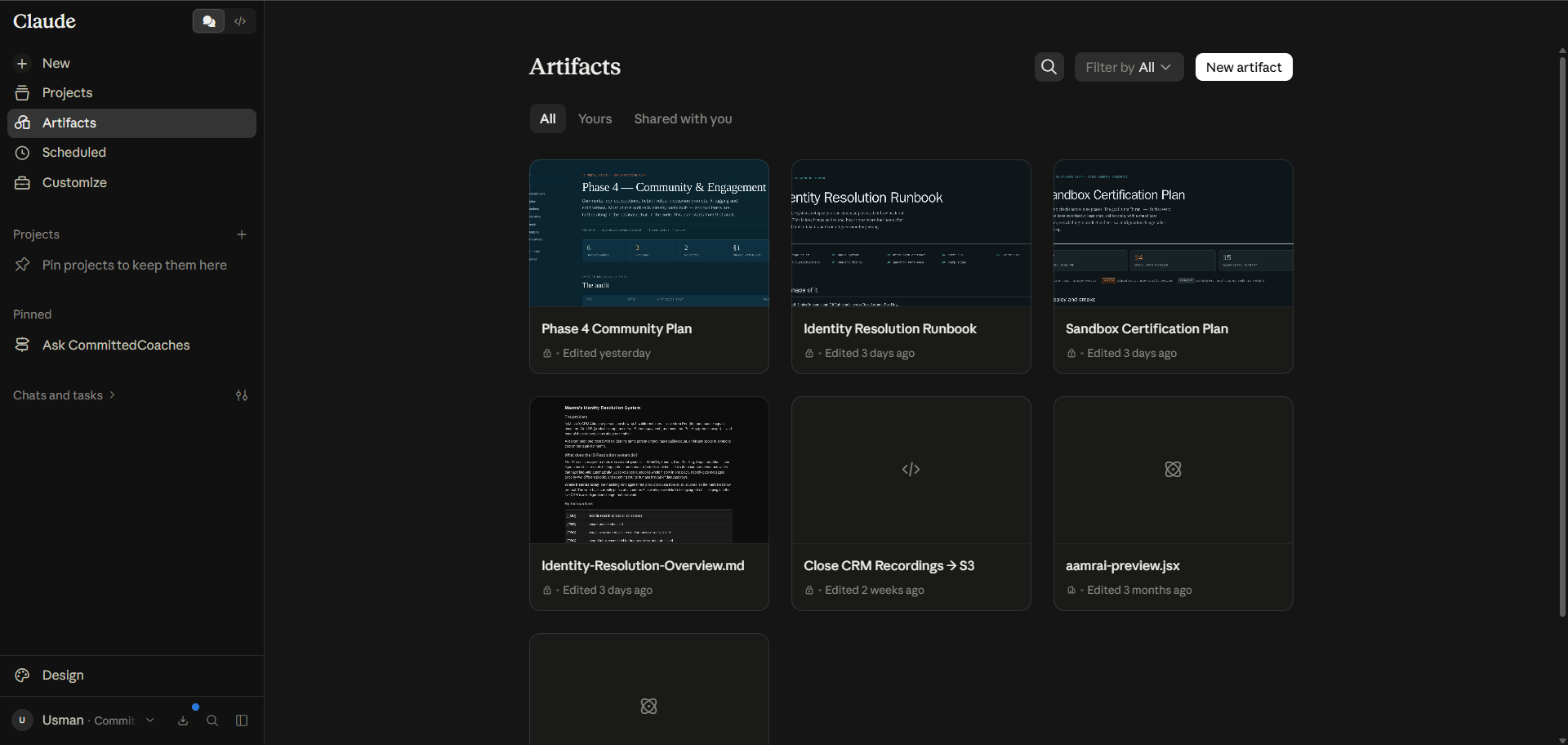1568x745 pixels.
Task: Click the Design palette icon
Action: (22, 675)
